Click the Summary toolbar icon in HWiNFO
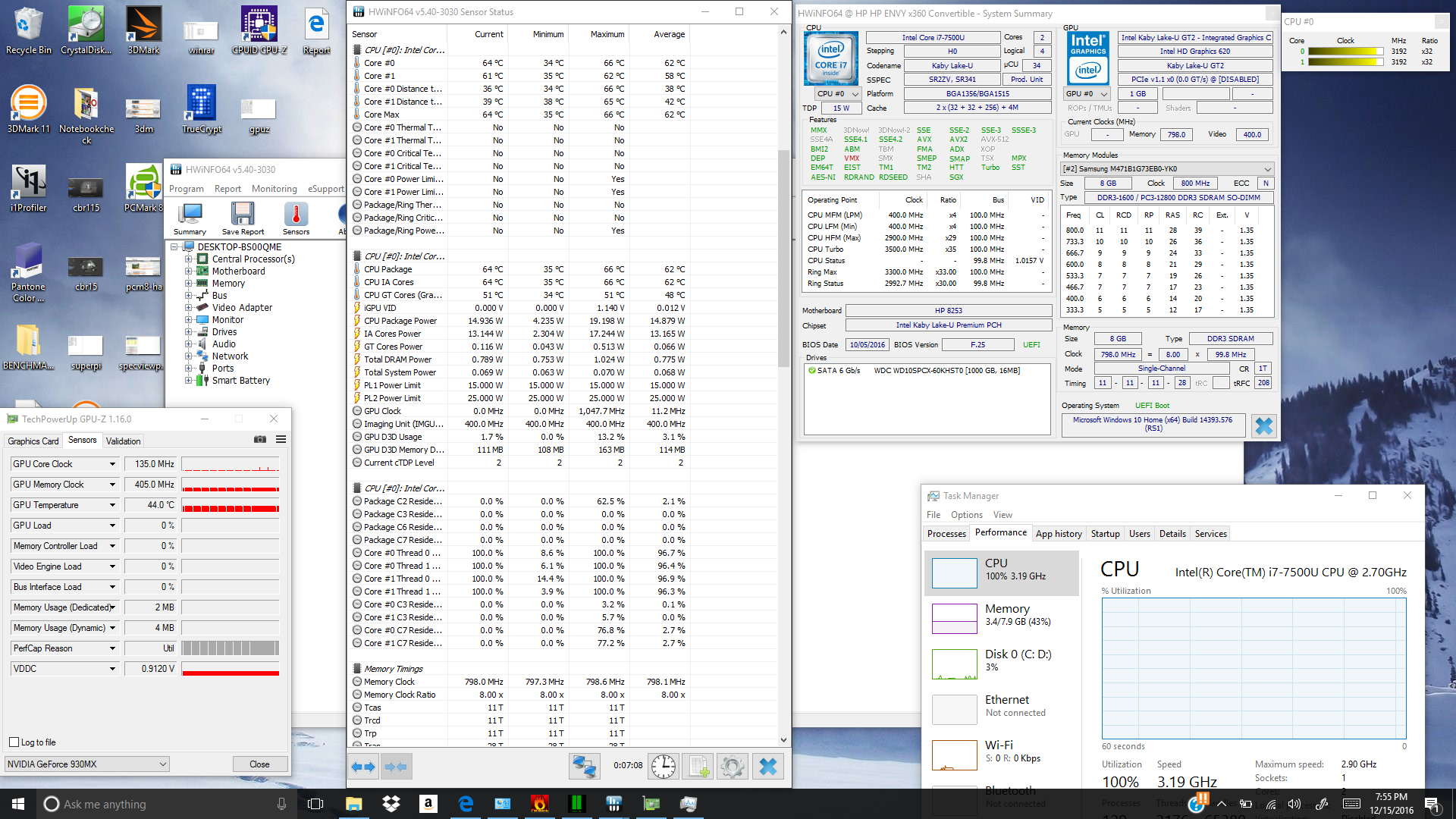Viewport: 1456px width, 819px height. tap(190, 218)
